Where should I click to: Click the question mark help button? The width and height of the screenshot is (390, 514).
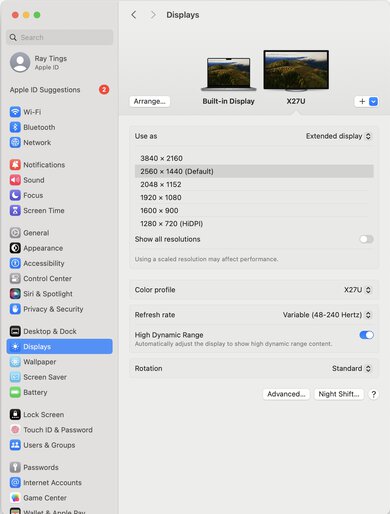point(374,394)
